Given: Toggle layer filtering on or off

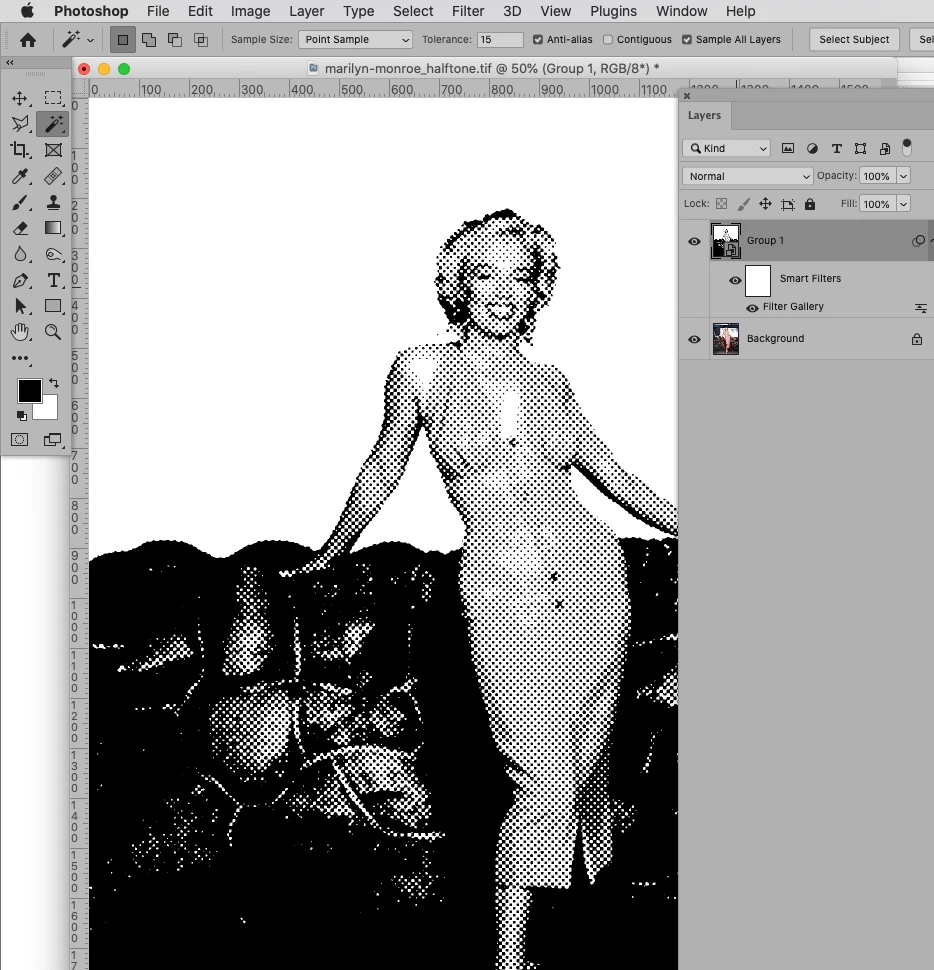Looking at the screenshot, I should click(907, 147).
